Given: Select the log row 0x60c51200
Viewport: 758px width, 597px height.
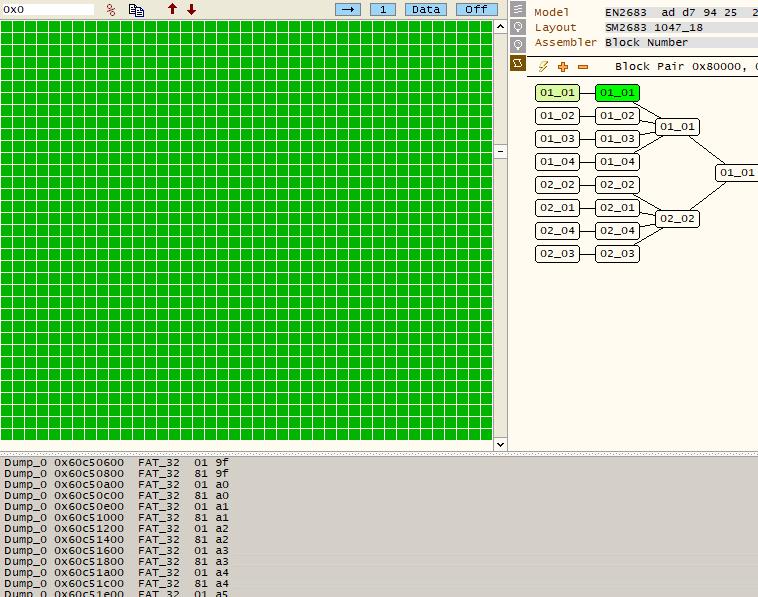Looking at the screenshot, I should (116, 529).
